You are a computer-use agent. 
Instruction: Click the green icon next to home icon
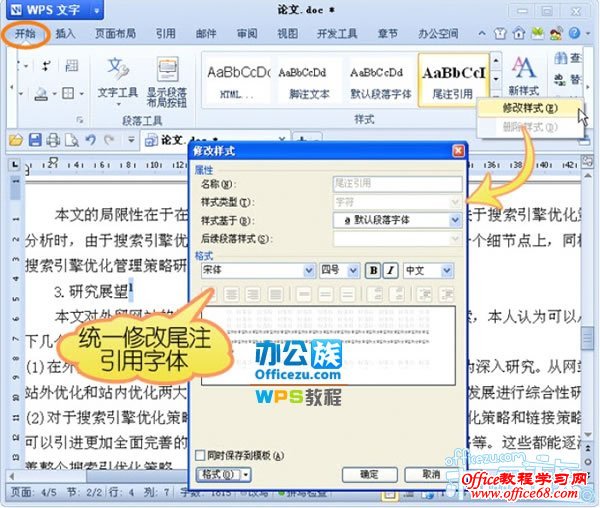[537, 34]
